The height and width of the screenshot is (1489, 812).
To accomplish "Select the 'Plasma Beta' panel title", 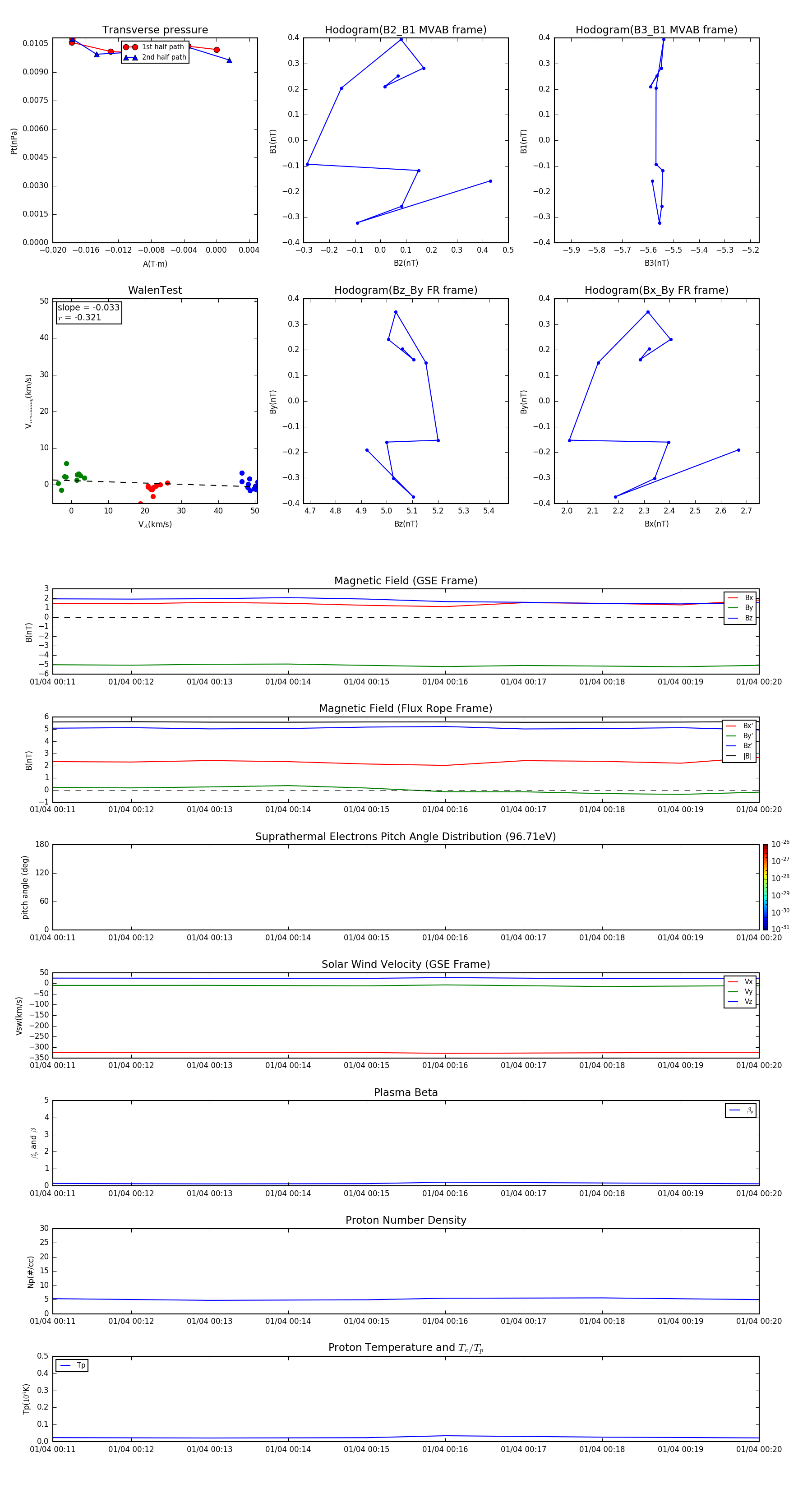I will 406,1092.
